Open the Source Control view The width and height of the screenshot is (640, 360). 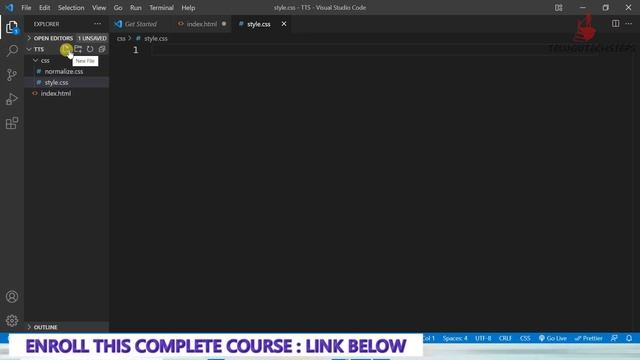tap(12, 75)
